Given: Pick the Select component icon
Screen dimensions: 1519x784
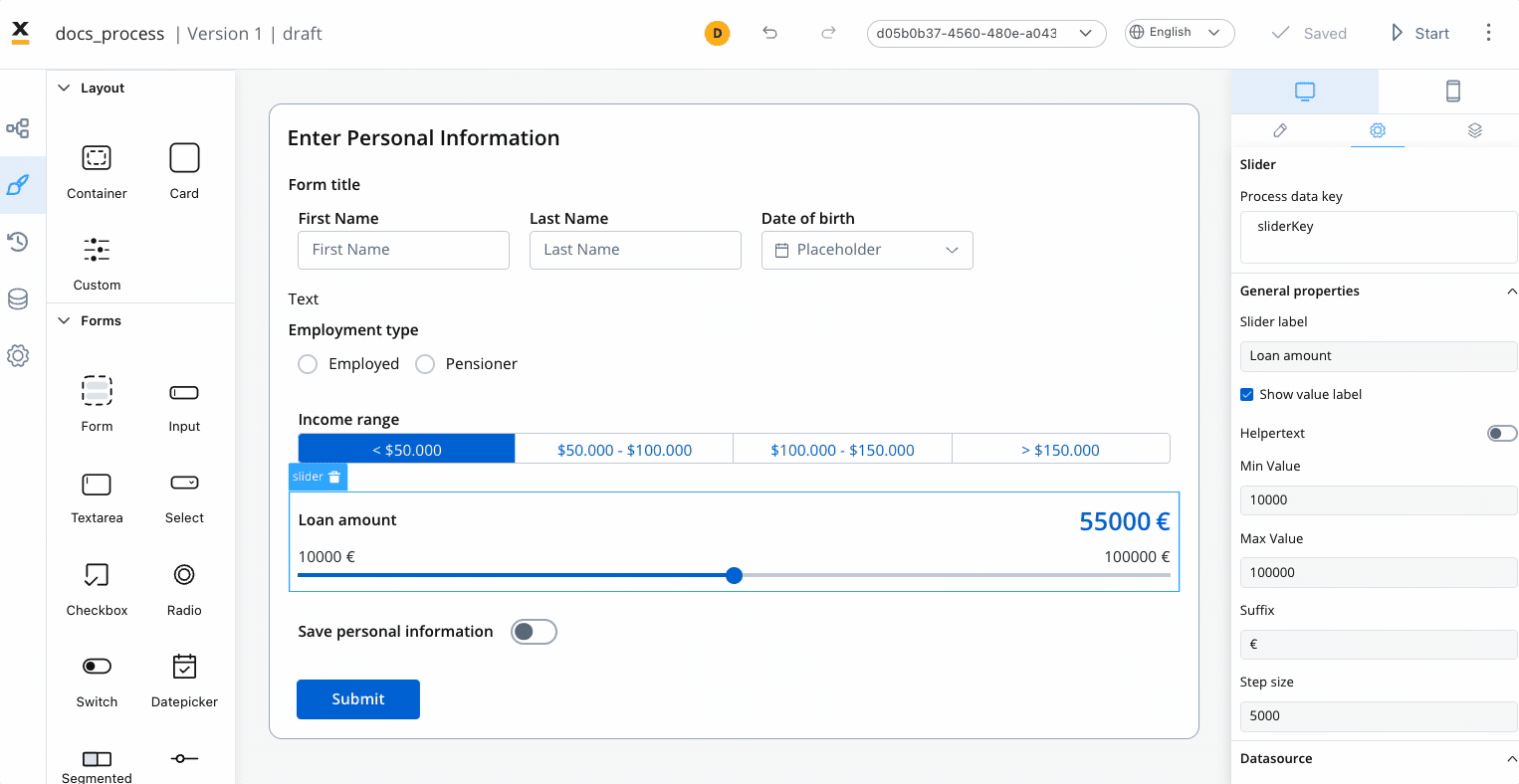Looking at the screenshot, I should click(184, 483).
